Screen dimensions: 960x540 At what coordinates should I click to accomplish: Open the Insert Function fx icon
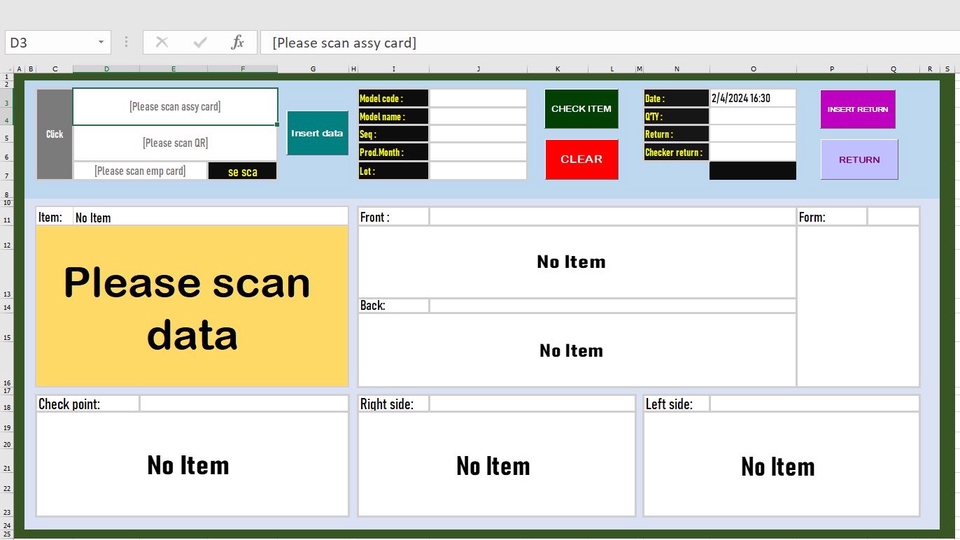[238, 42]
